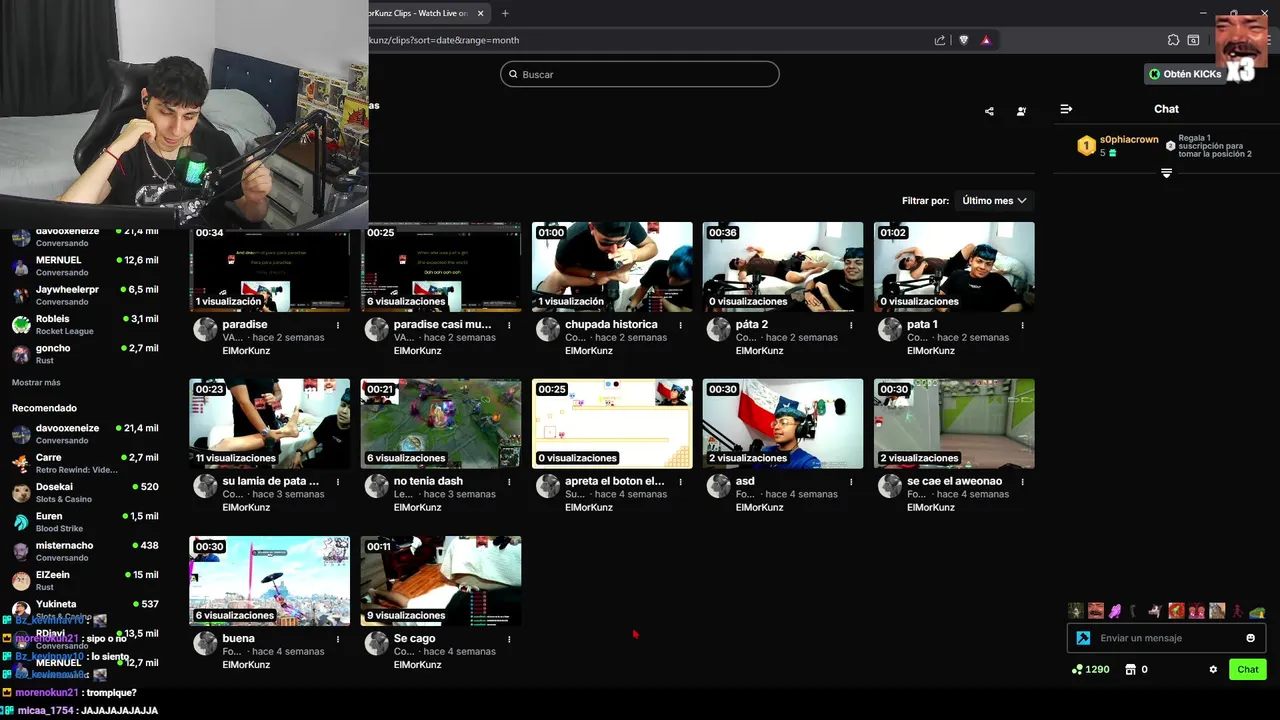Open Carre recommended channel
1280x720 pixels.
coord(85,463)
